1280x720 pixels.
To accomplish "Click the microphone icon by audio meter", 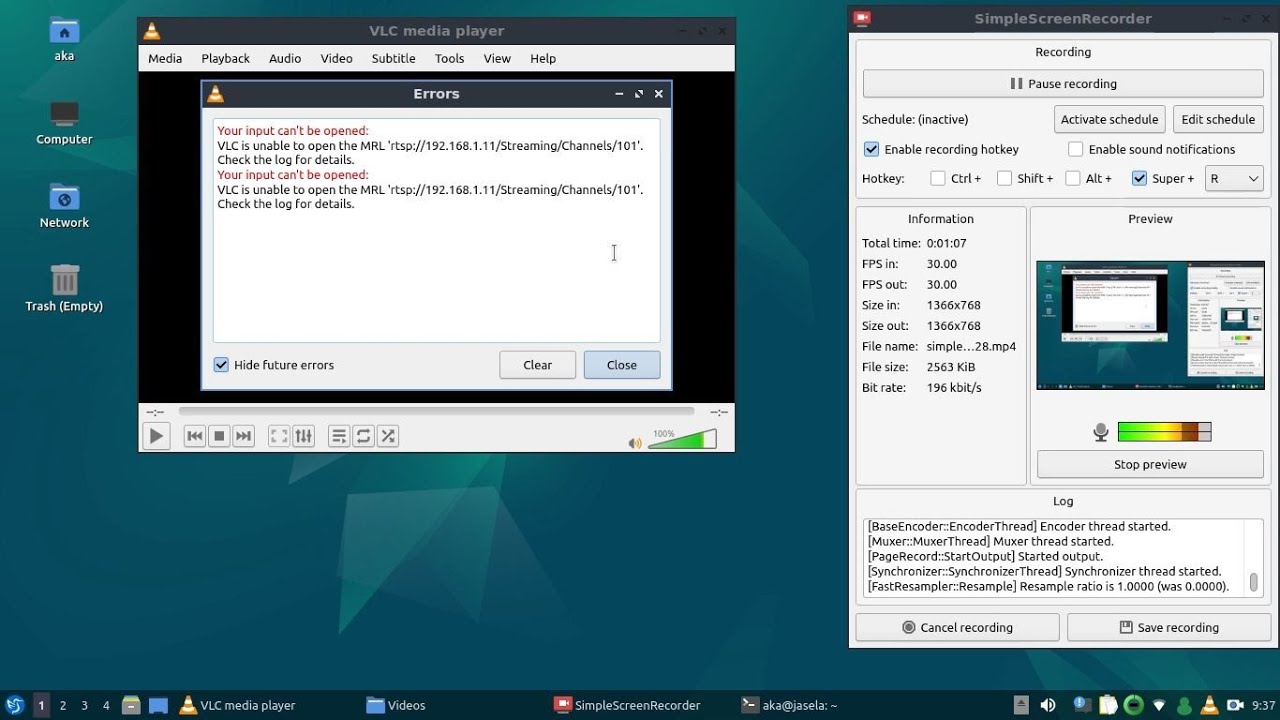I will tap(1100, 432).
